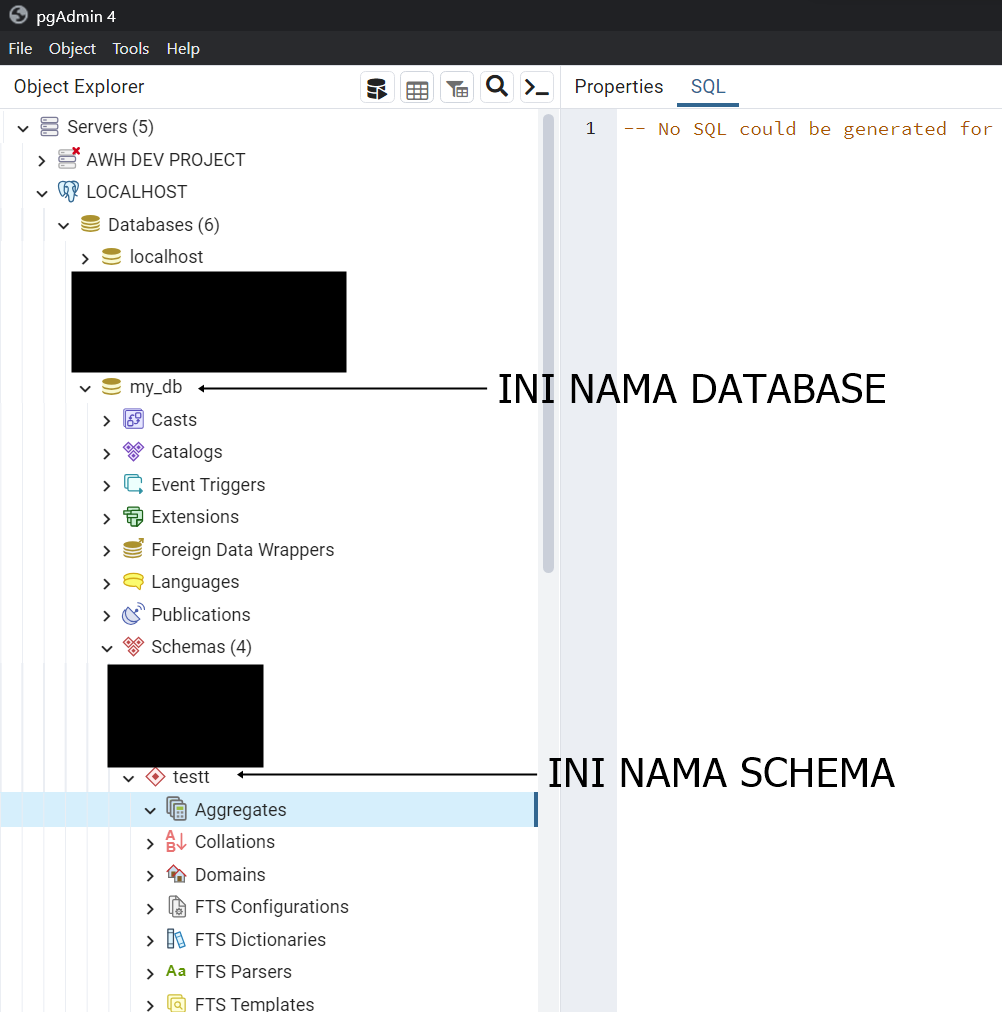The image size is (1002, 1012).
Task: Collapse the Servers (5) tree node
Action: [x=23, y=128]
